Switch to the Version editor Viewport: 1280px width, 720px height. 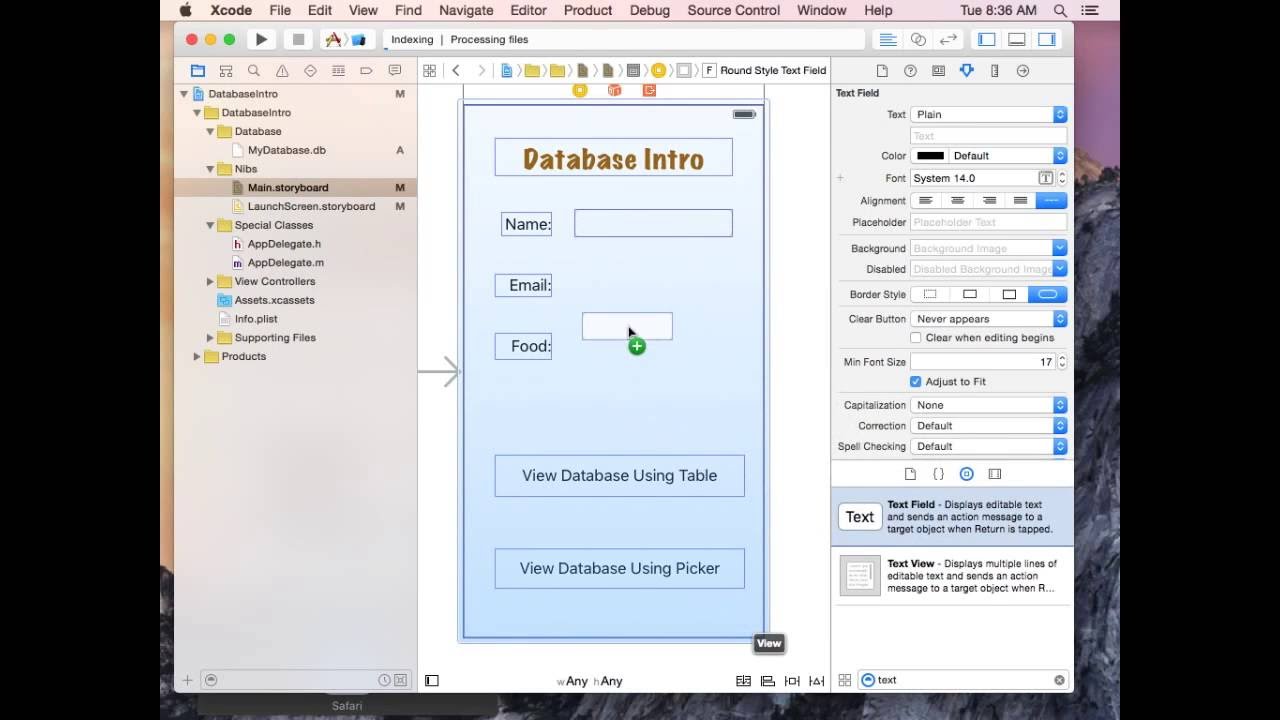pyautogui.click(x=948, y=39)
